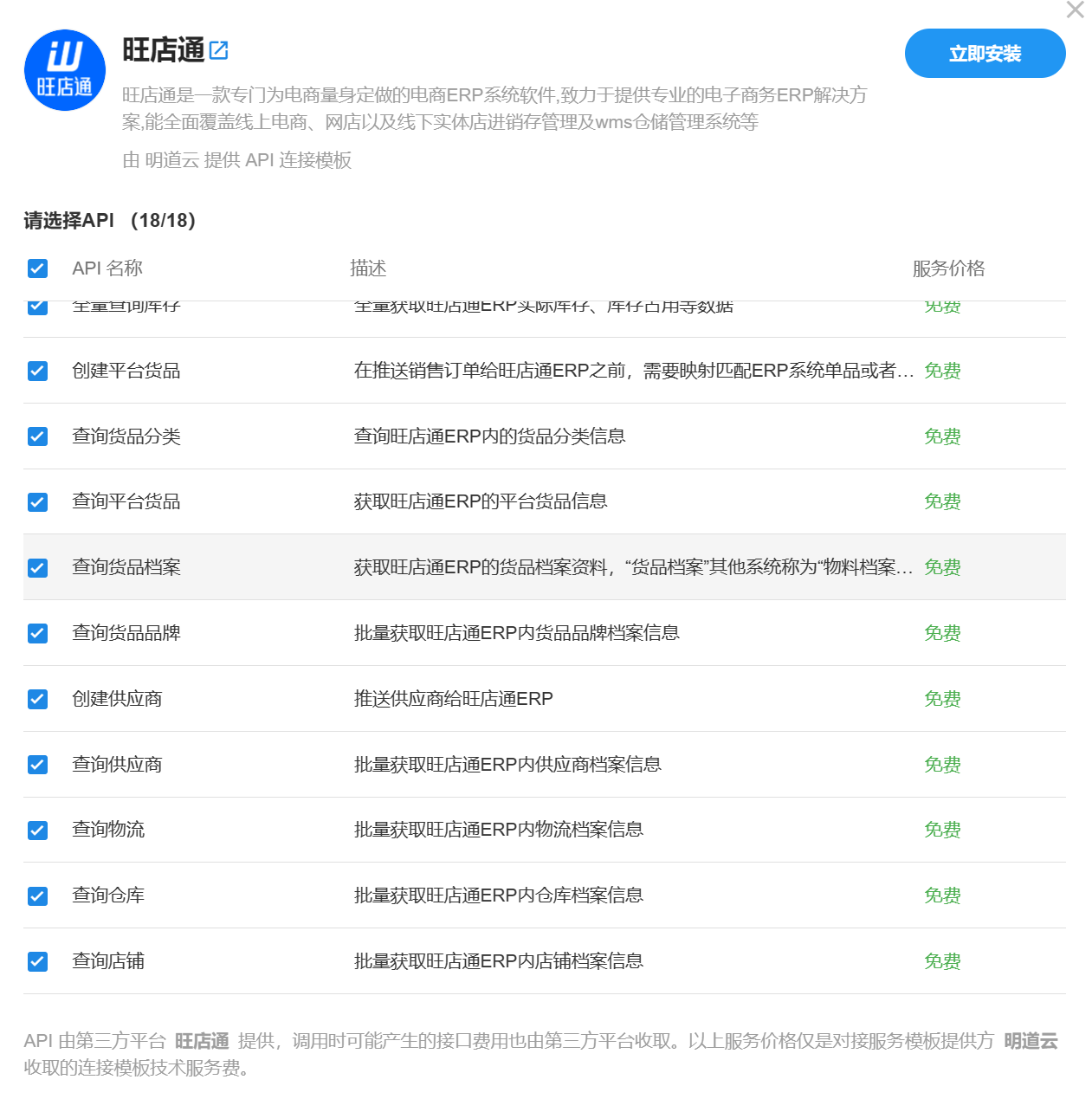Select the 查询货品档案 row description text
Screen dimensions: 1092x1099
click(632, 567)
